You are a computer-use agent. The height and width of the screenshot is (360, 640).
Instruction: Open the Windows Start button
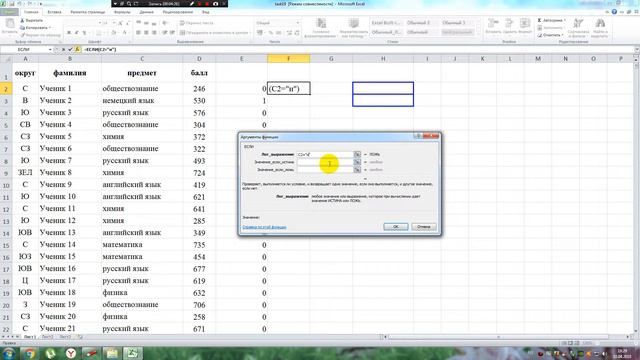[x=9, y=353]
